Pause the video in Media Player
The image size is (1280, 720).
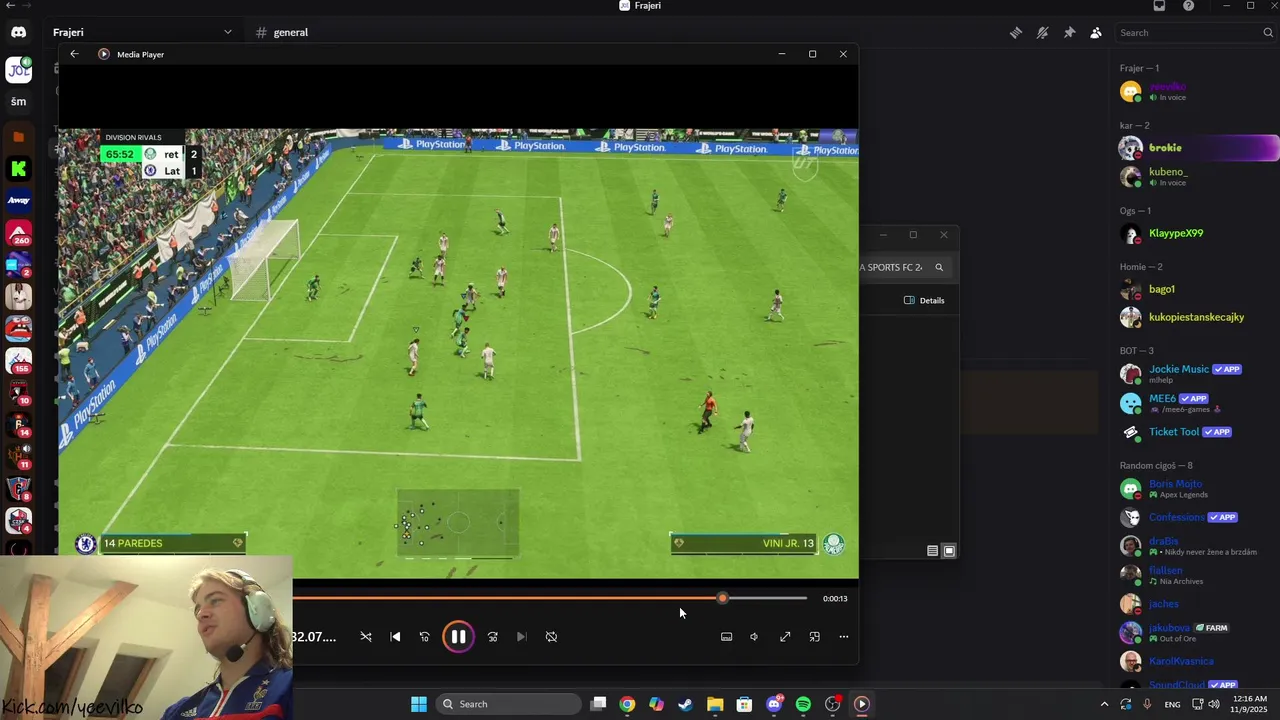pyautogui.click(x=458, y=636)
